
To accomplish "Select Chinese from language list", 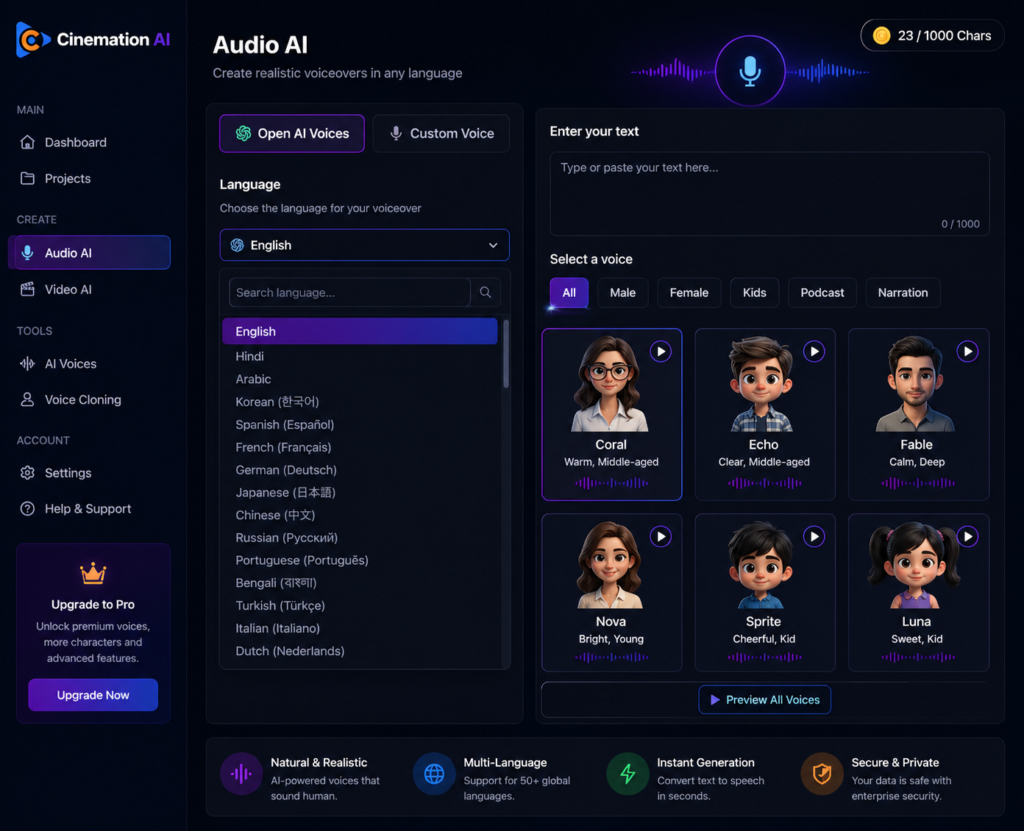I will click(360, 515).
